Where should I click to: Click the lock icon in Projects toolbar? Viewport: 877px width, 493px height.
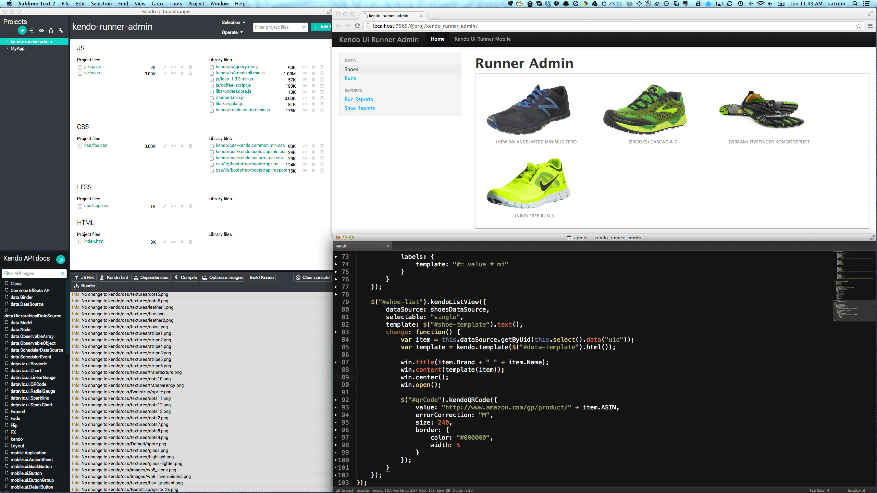point(51,31)
